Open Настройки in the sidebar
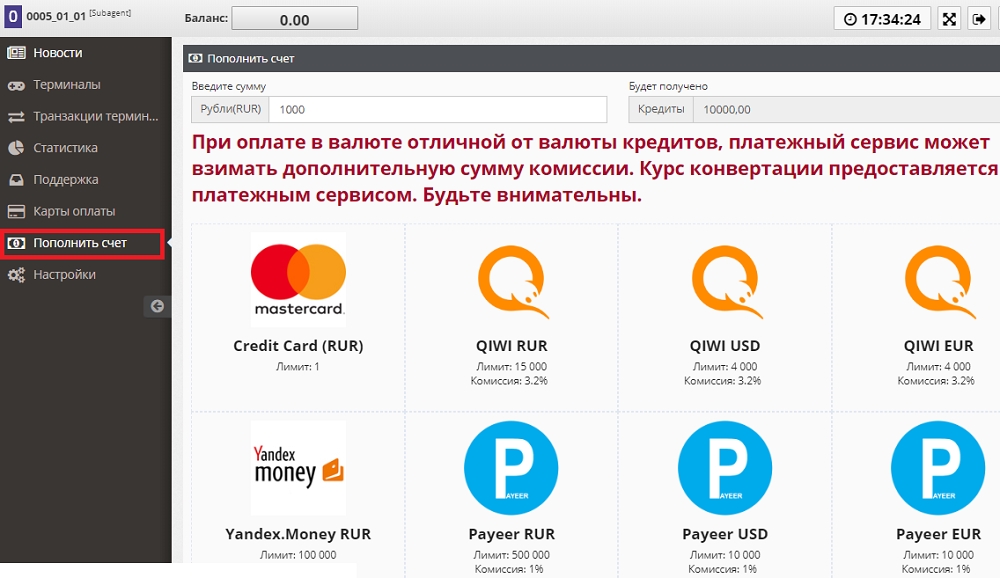The height and width of the screenshot is (578, 1000). point(64,274)
